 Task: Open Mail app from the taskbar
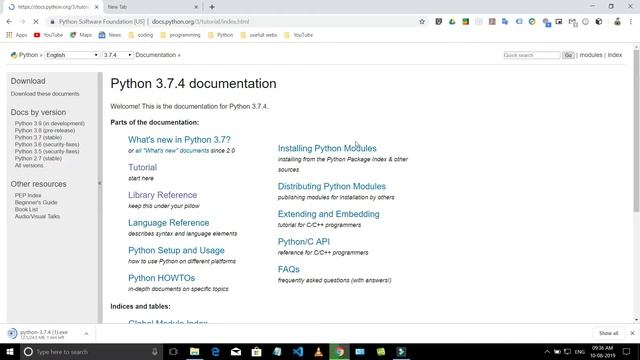[236, 352]
